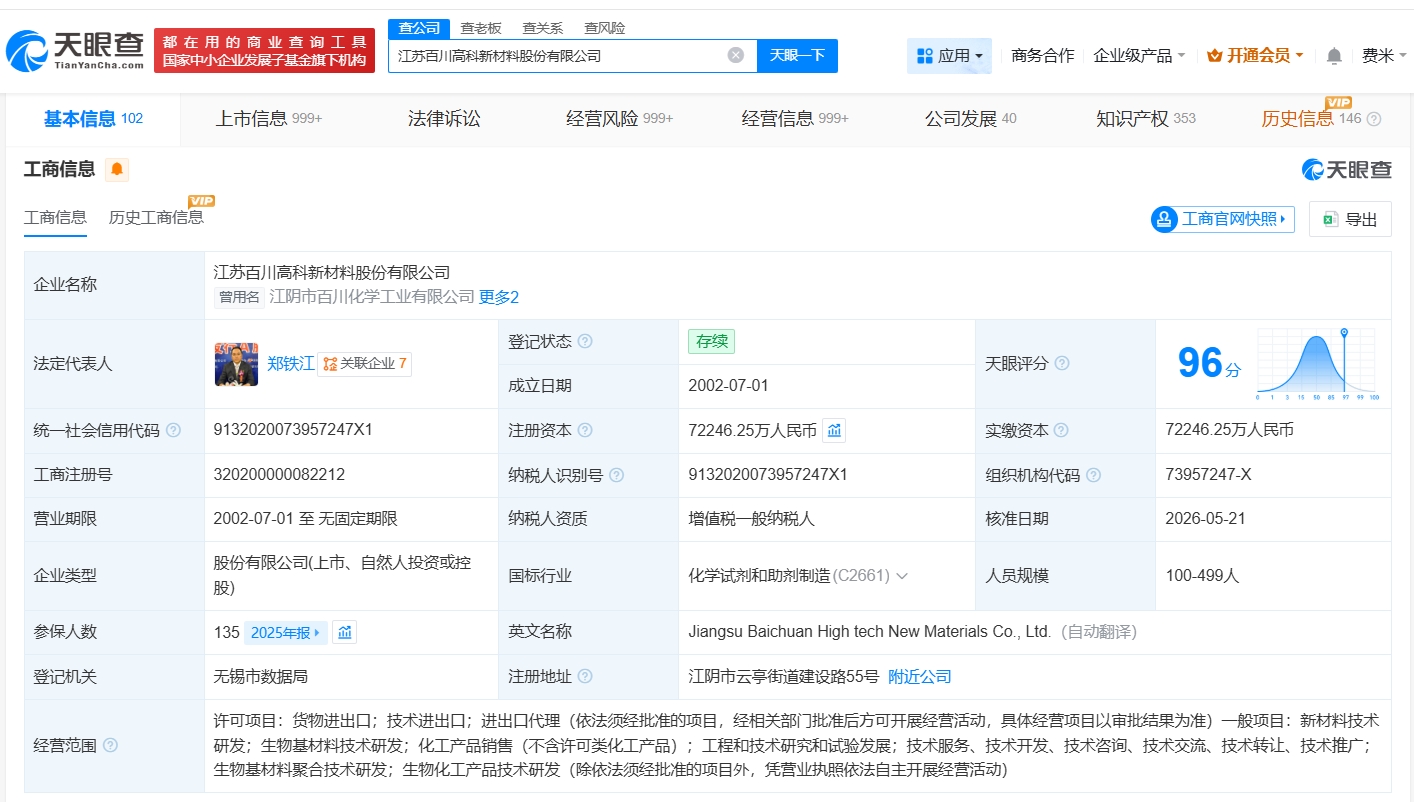This screenshot has height=802, width=1414.
Task: Click help icon beside 注册地址
Action: 585,677
